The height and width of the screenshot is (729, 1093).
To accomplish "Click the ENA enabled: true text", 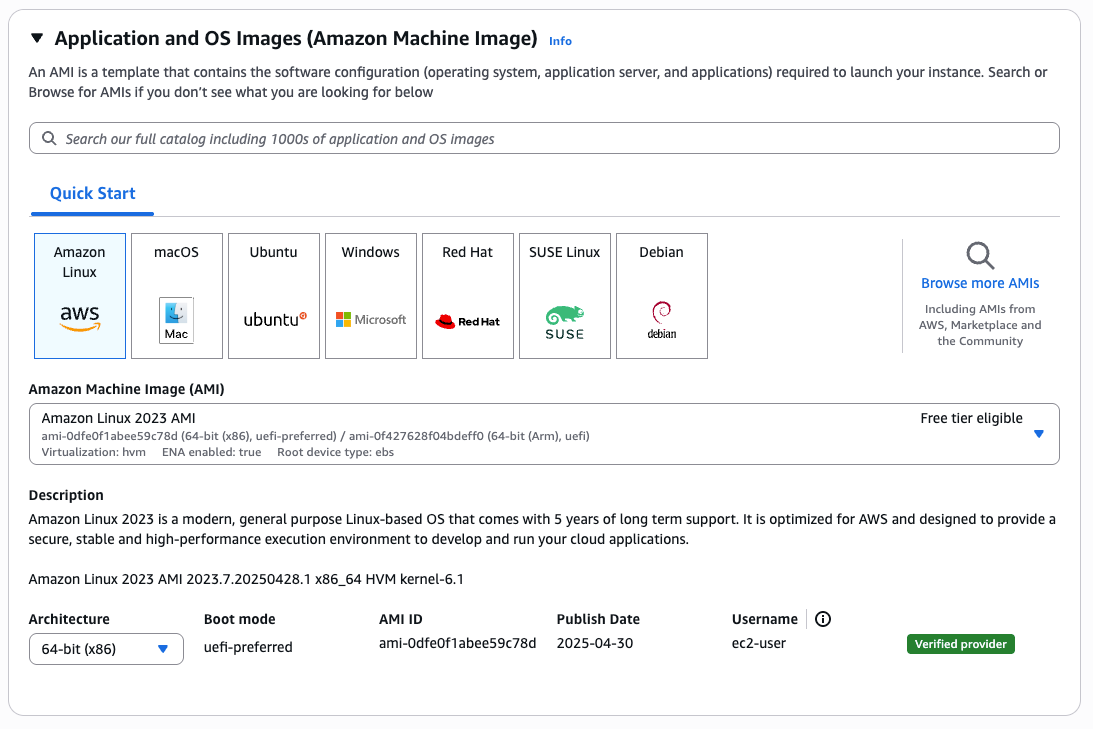I will (x=211, y=452).
